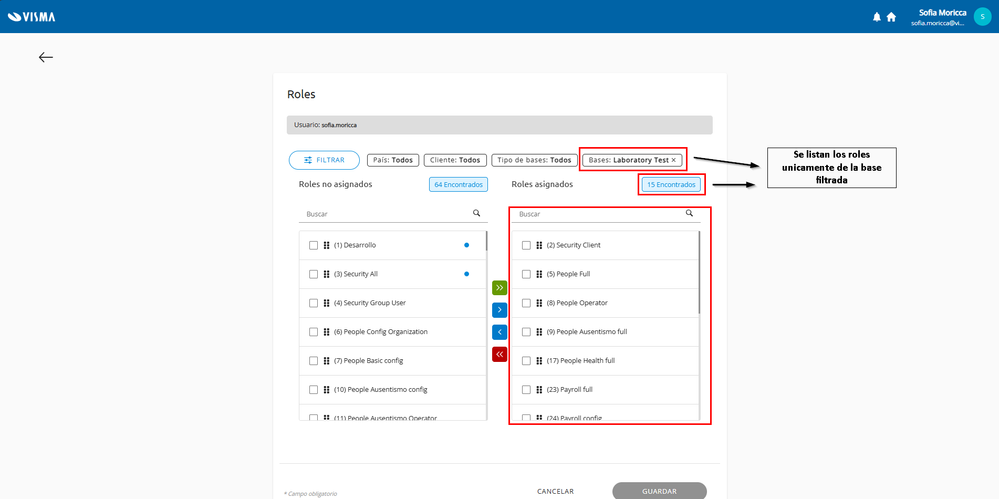Check the (4) Security Group User role
Image resolution: width=999 pixels, height=499 pixels.
pos(313,303)
